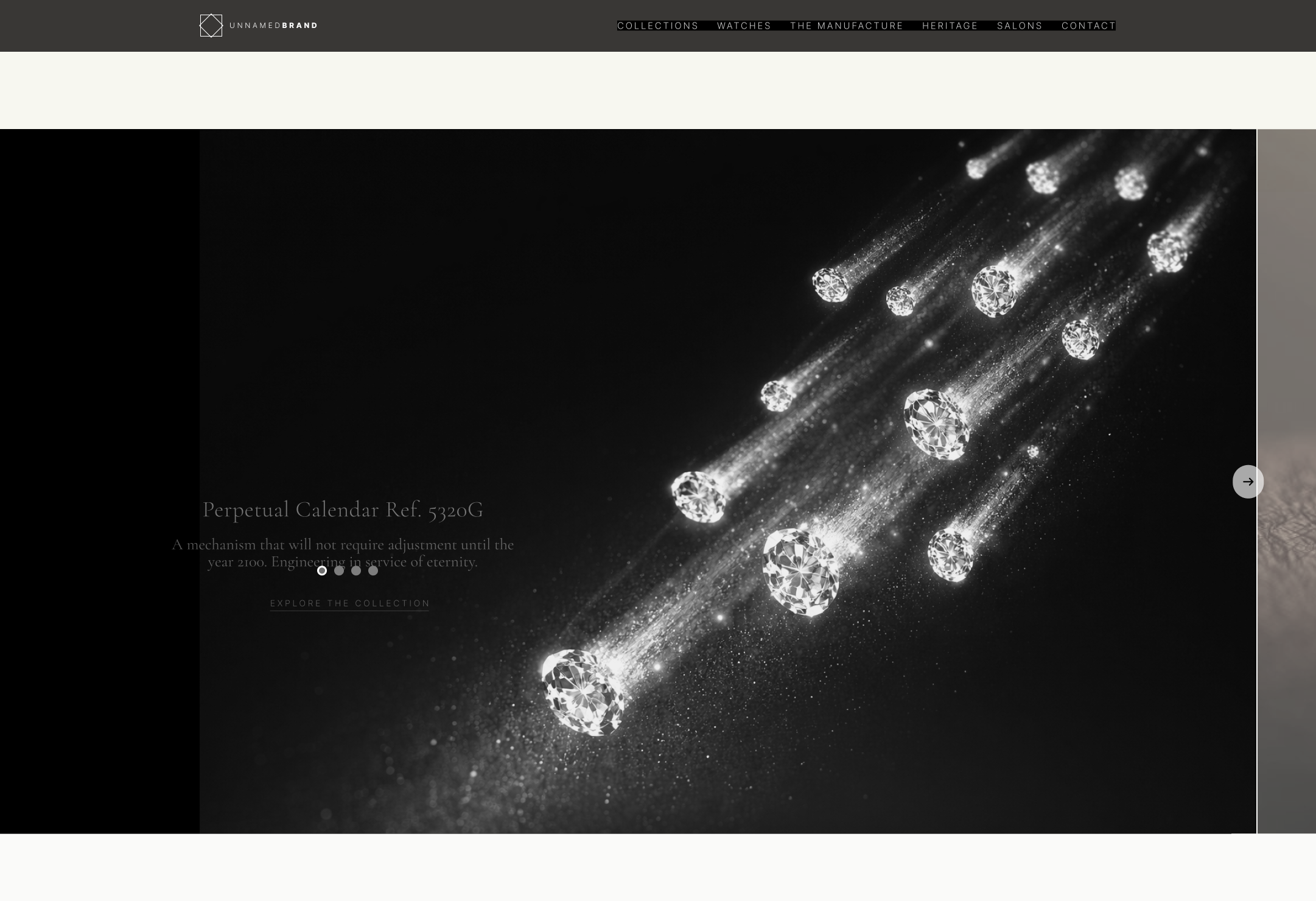Select the first active carousel dot
The height and width of the screenshot is (901, 1316).
click(x=322, y=570)
